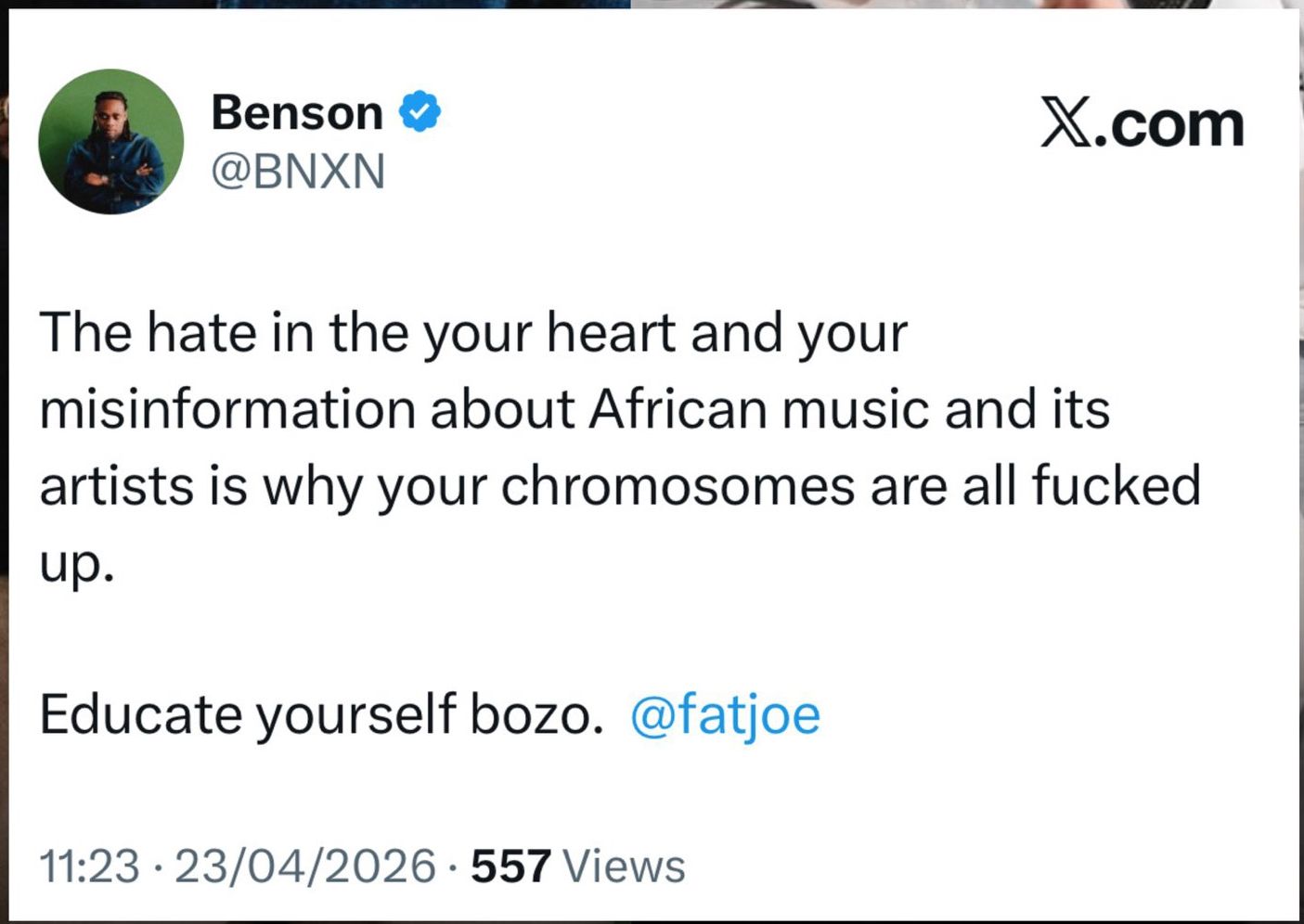
Task: Click the verified blue checkmark badge
Action: click(x=420, y=112)
